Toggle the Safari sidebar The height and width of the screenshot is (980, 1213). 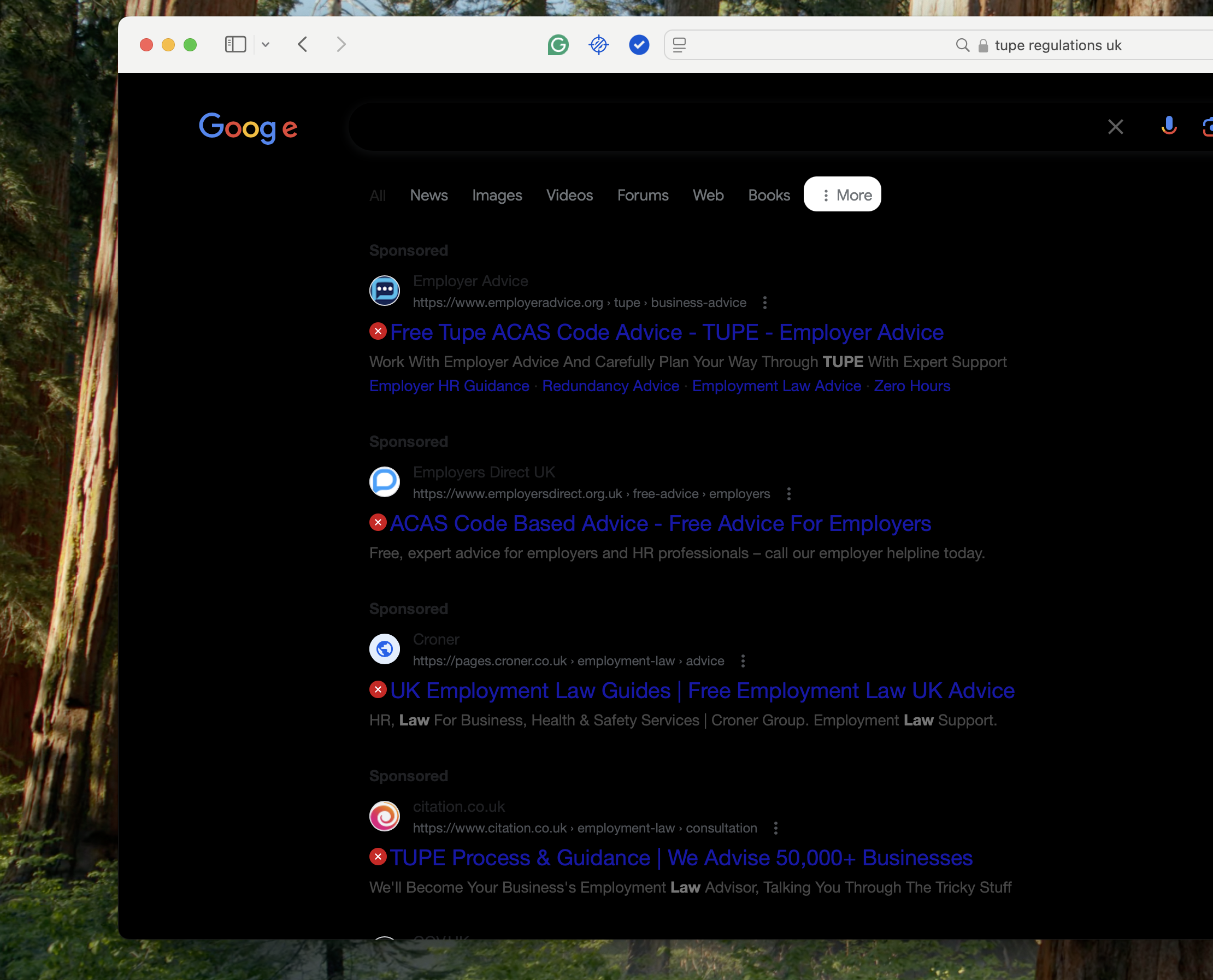pos(235,45)
